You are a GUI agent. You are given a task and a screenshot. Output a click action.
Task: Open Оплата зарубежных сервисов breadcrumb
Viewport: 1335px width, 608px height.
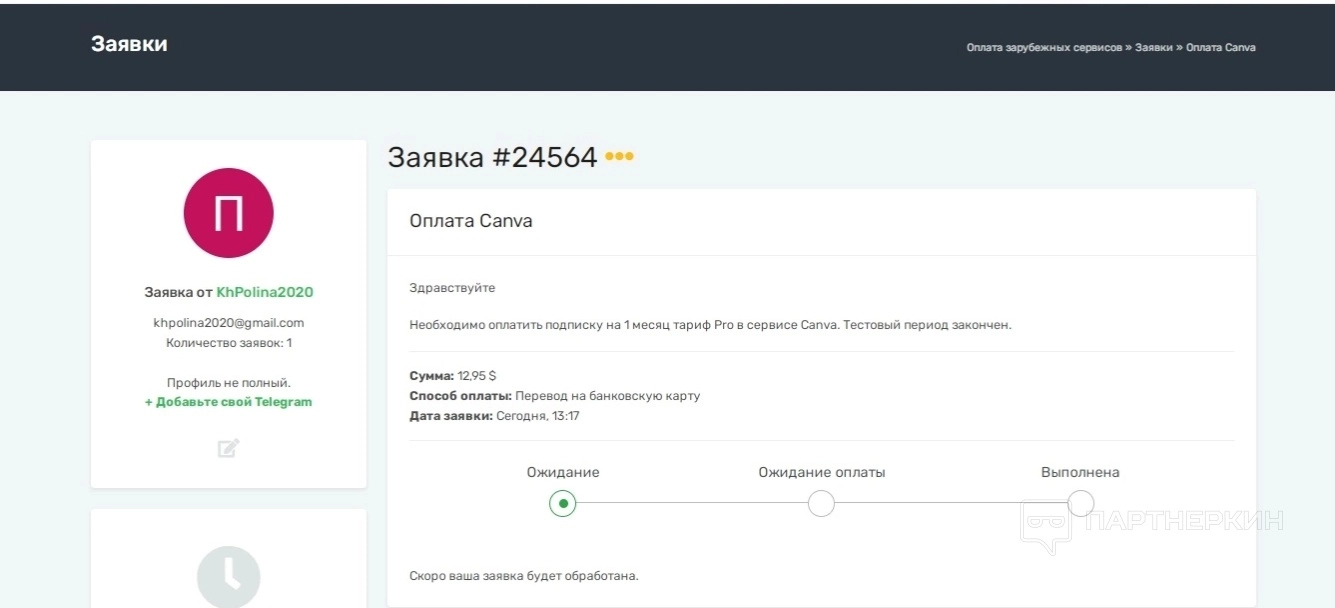point(1044,47)
